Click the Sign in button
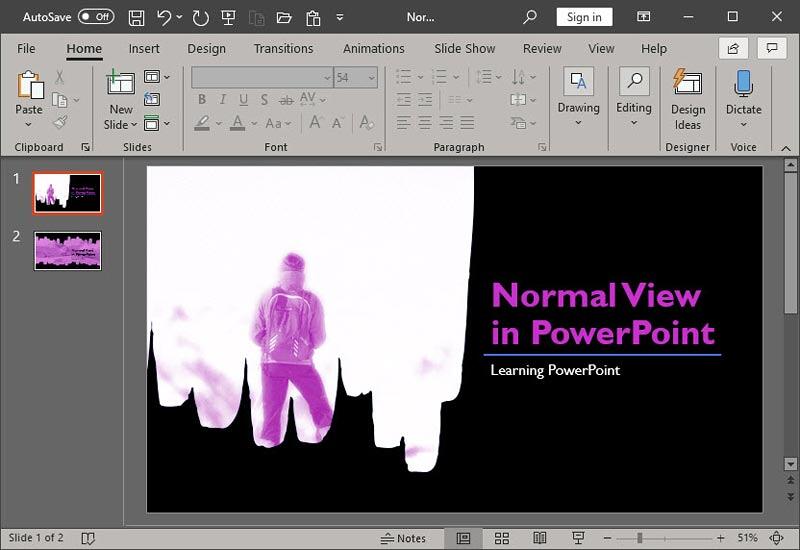This screenshot has height=550, width=800. tap(584, 17)
